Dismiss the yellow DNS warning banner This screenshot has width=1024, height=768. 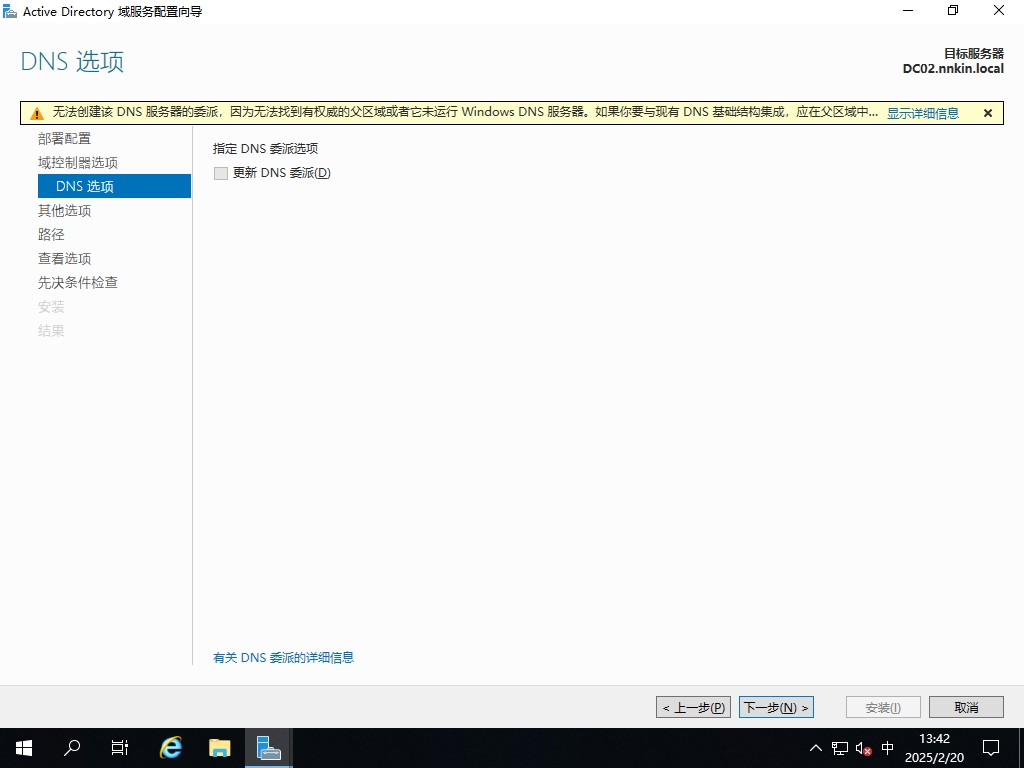[988, 113]
